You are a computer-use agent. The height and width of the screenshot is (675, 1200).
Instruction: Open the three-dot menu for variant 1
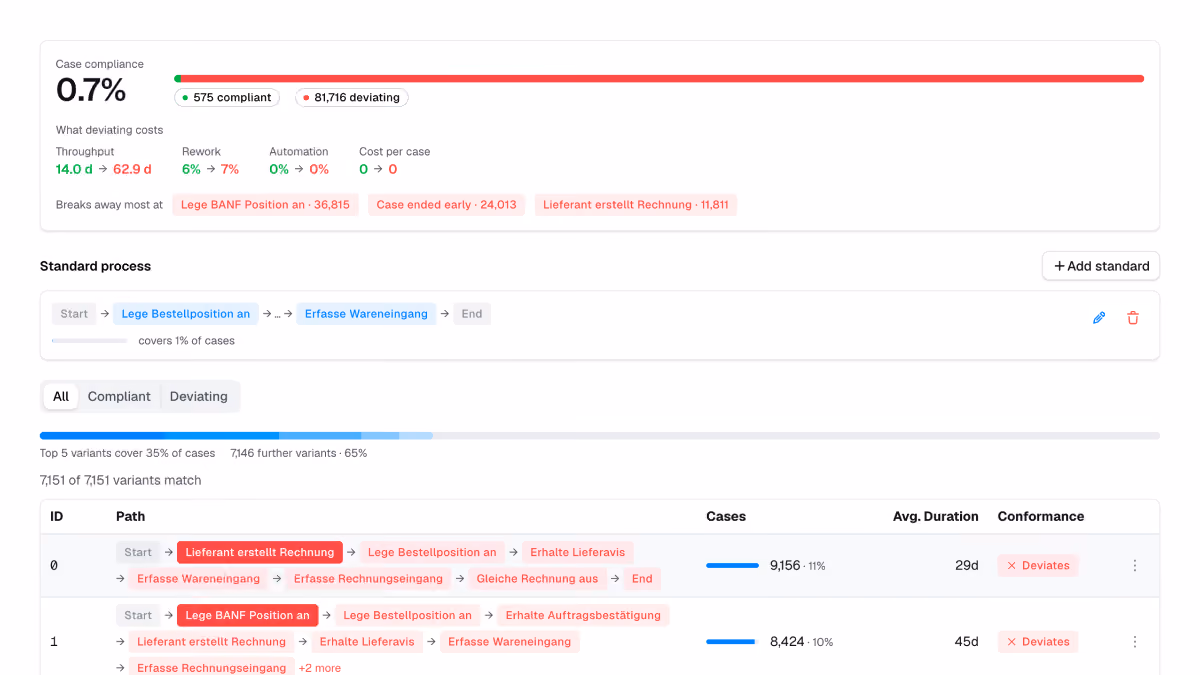click(1135, 642)
